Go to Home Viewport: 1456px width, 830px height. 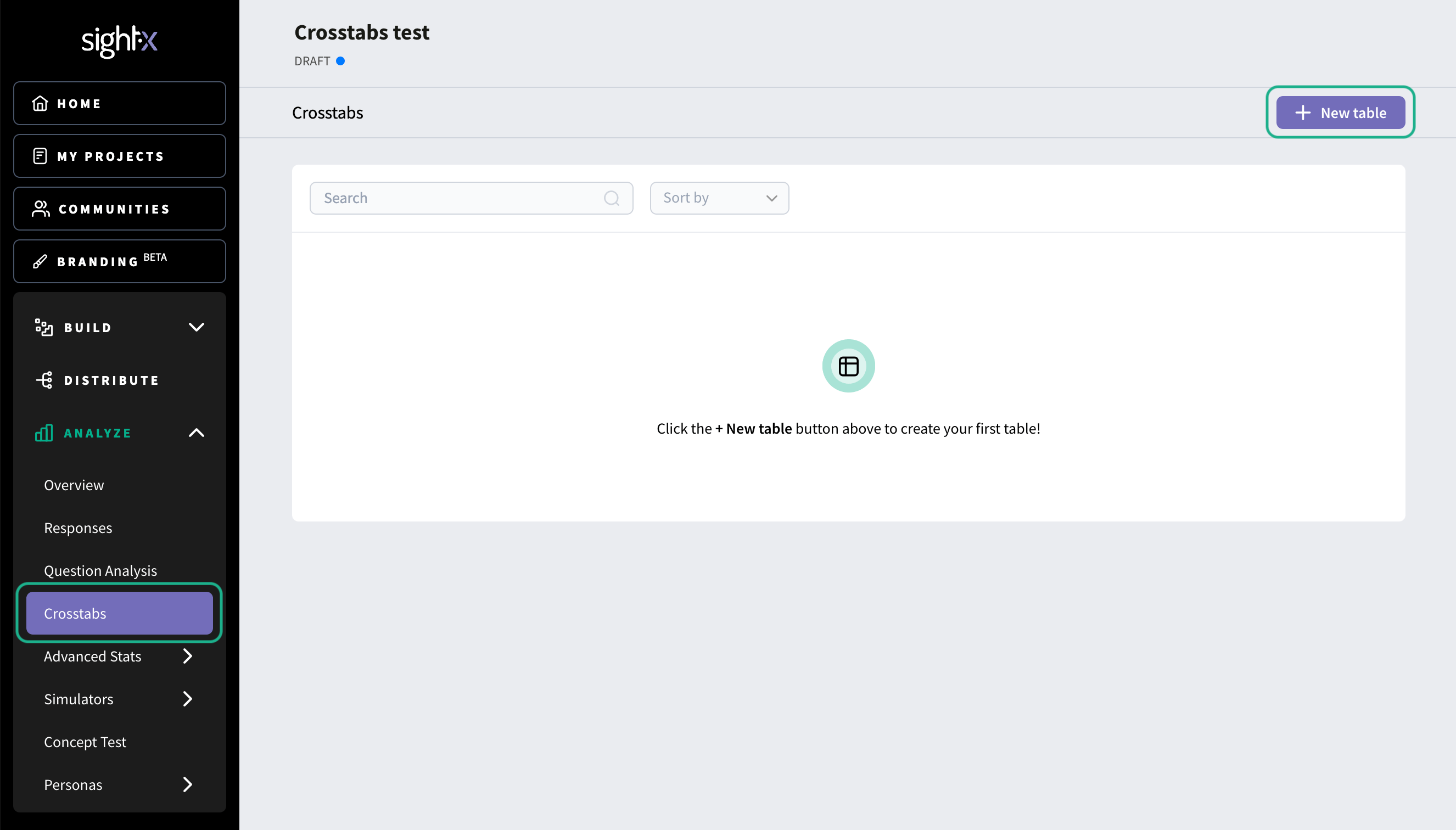[120, 103]
